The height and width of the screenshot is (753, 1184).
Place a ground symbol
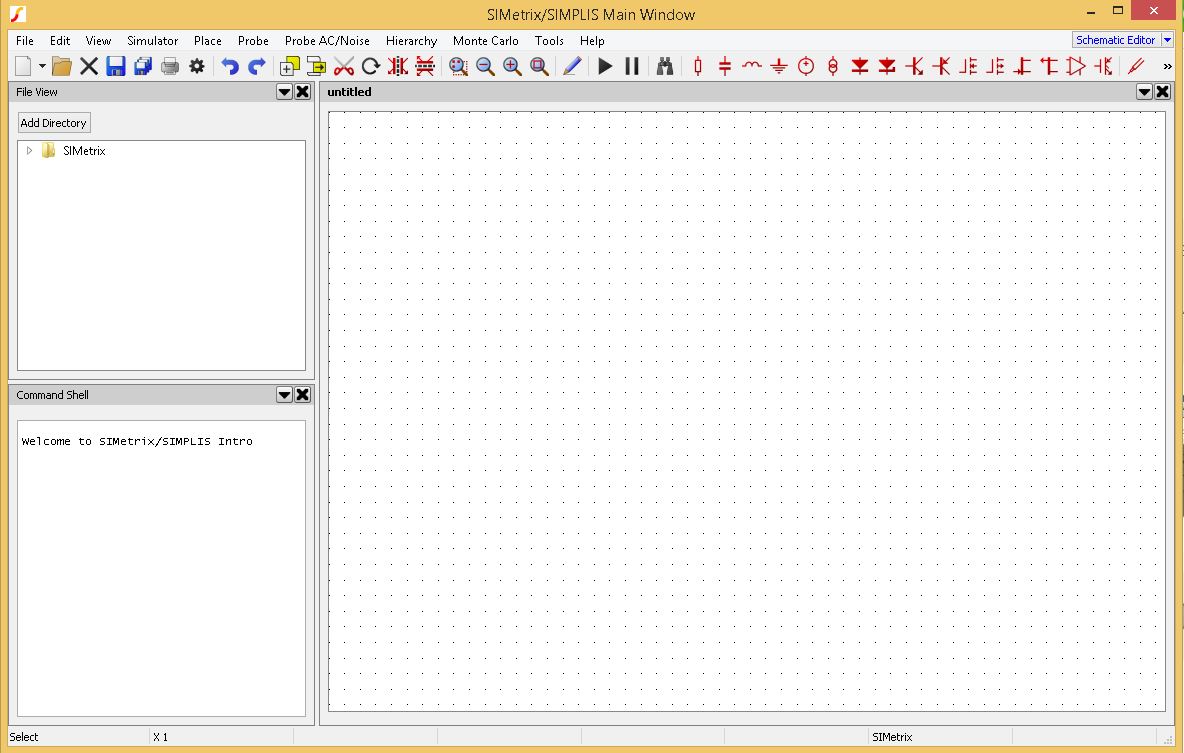(779, 66)
